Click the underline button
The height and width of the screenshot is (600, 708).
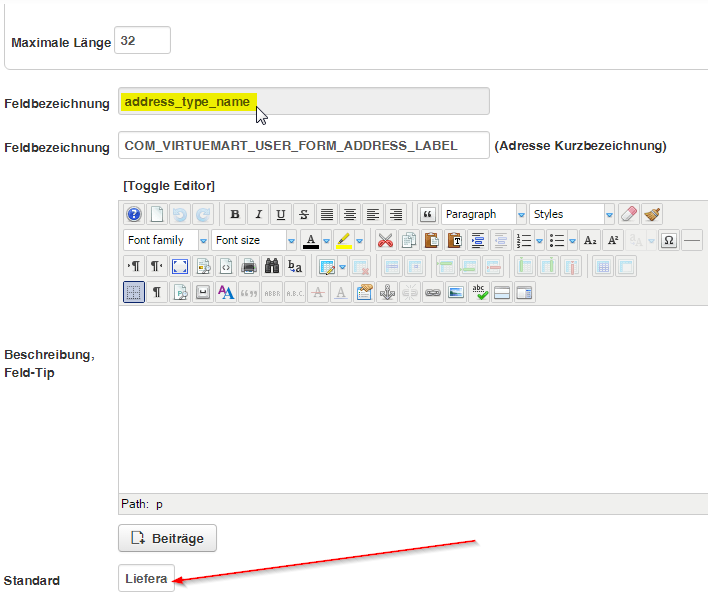(280, 214)
